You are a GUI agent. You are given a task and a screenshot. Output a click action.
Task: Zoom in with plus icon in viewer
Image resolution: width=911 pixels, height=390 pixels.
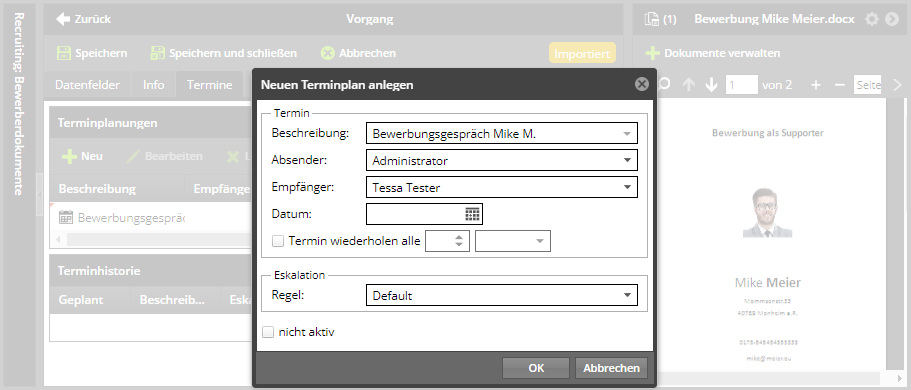pos(816,85)
